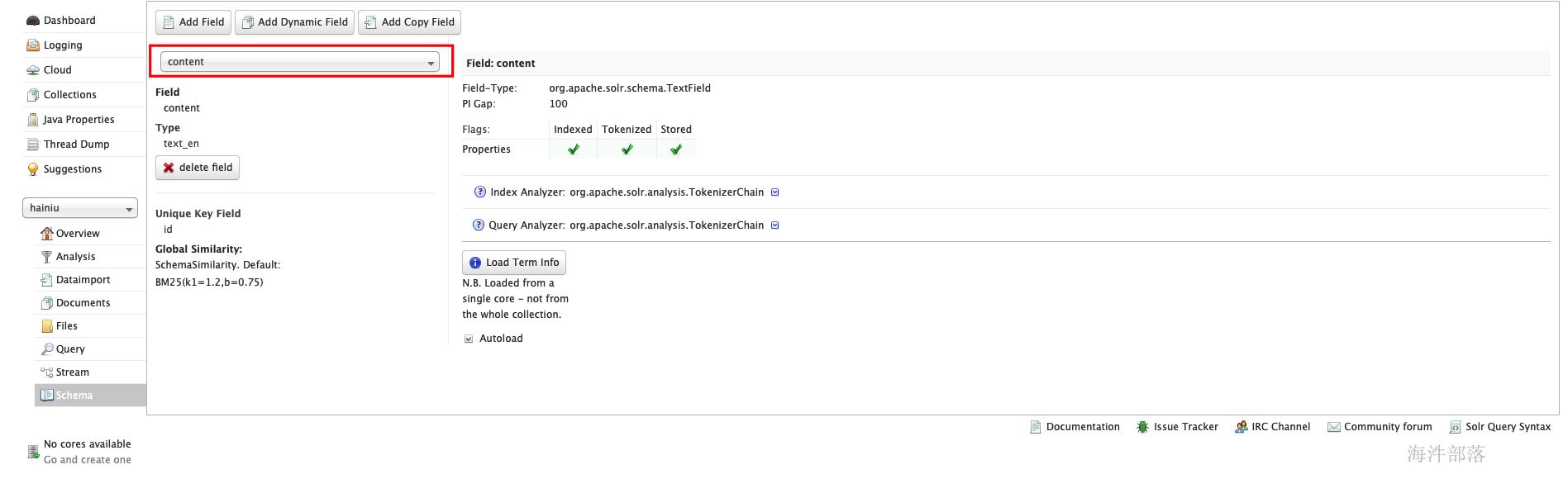Open the content field selector dropdown
This screenshot has width=1568, height=493.
pyautogui.click(x=299, y=62)
